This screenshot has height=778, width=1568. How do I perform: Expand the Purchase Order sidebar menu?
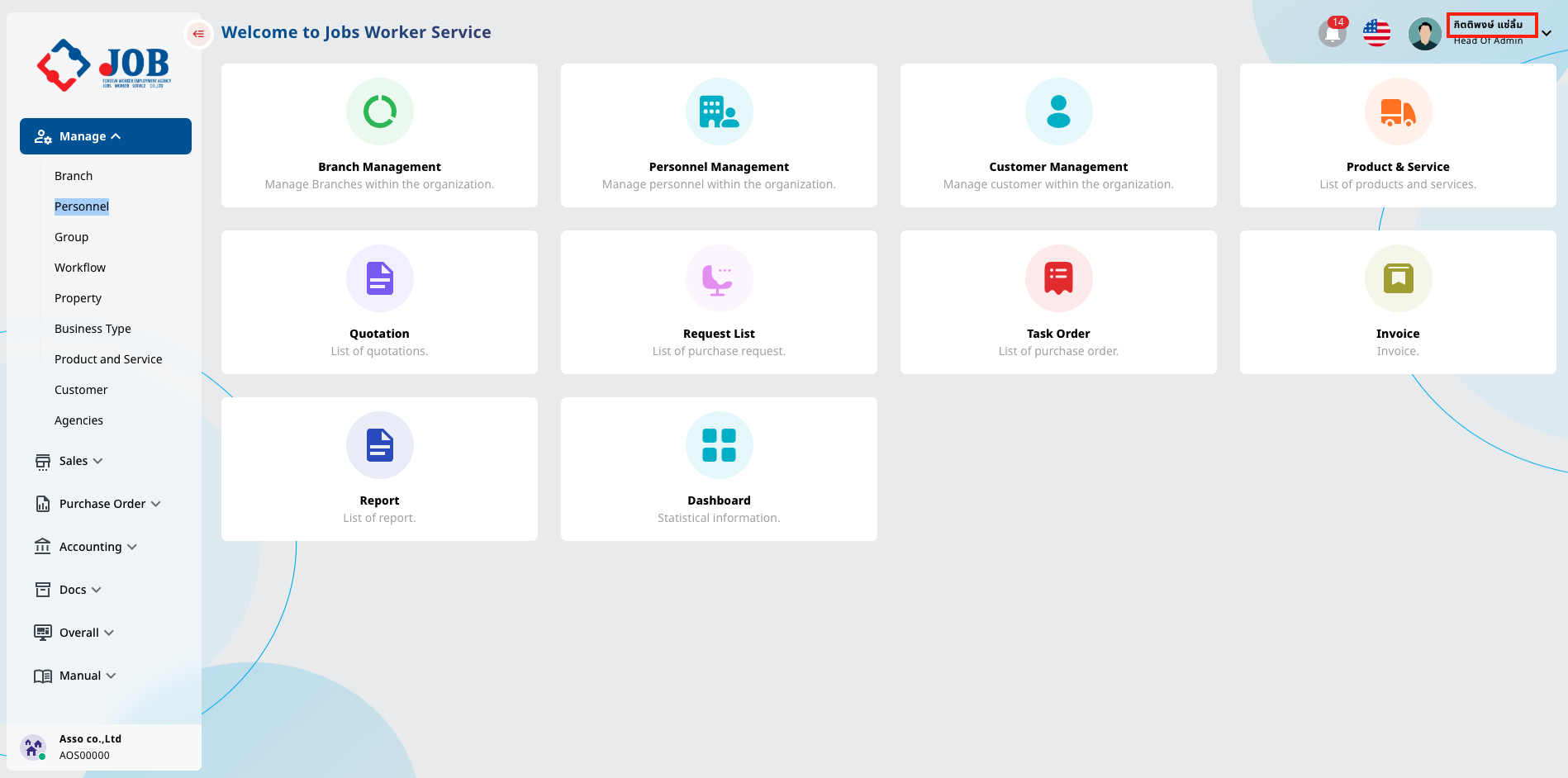[109, 504]
